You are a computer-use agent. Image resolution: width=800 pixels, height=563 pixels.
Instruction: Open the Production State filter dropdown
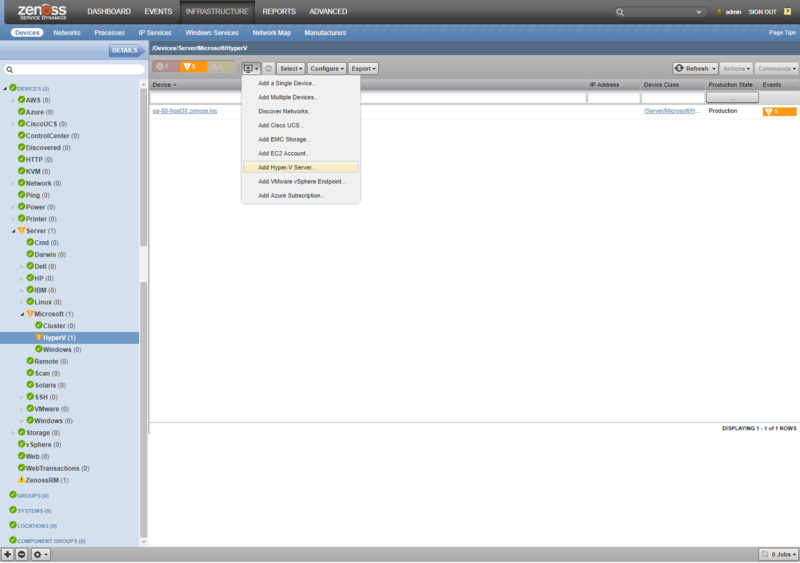pos(732,98)
